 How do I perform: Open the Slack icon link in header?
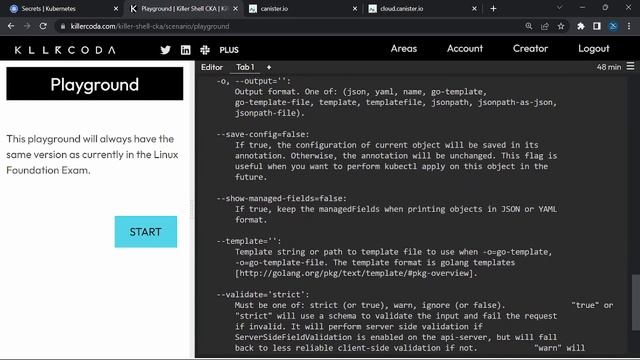205,50
